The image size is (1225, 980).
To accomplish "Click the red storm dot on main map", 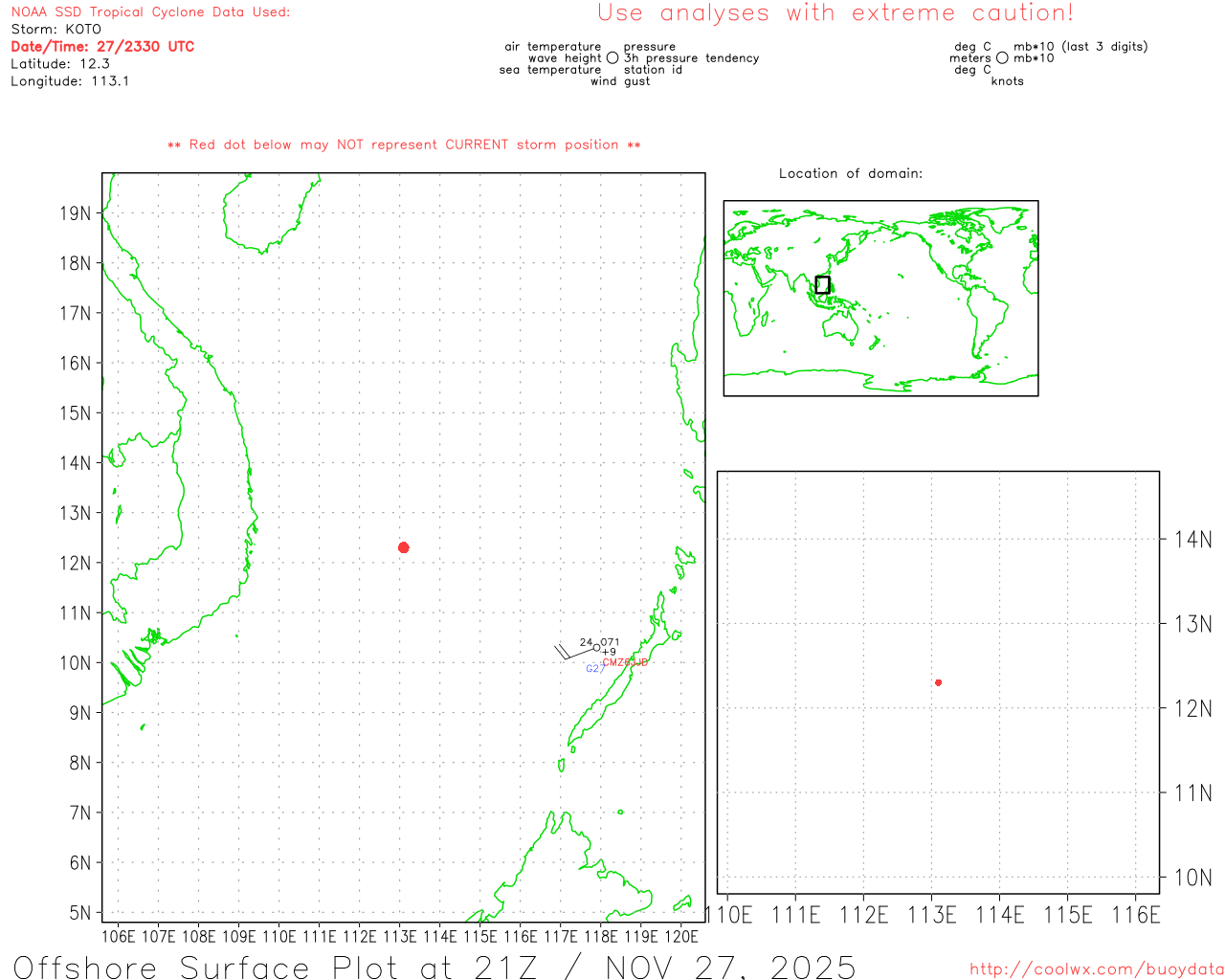I will coord(404,547).
